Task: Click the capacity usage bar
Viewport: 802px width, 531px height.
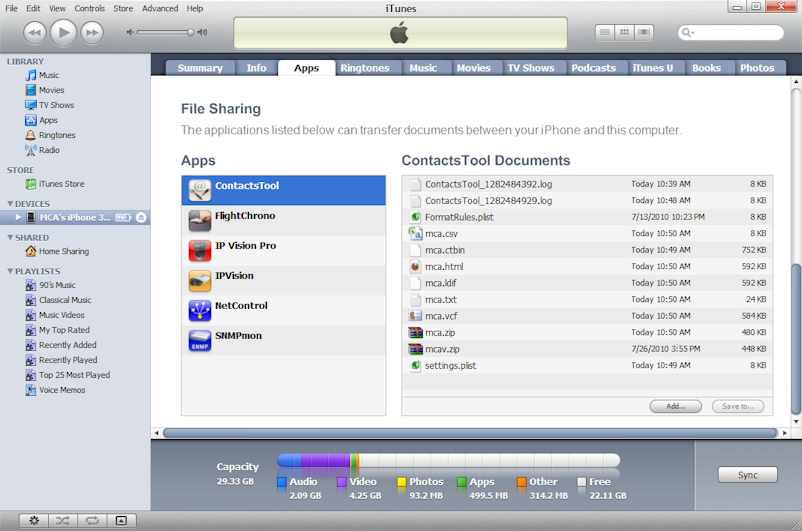Action: (x=449, y=460)
